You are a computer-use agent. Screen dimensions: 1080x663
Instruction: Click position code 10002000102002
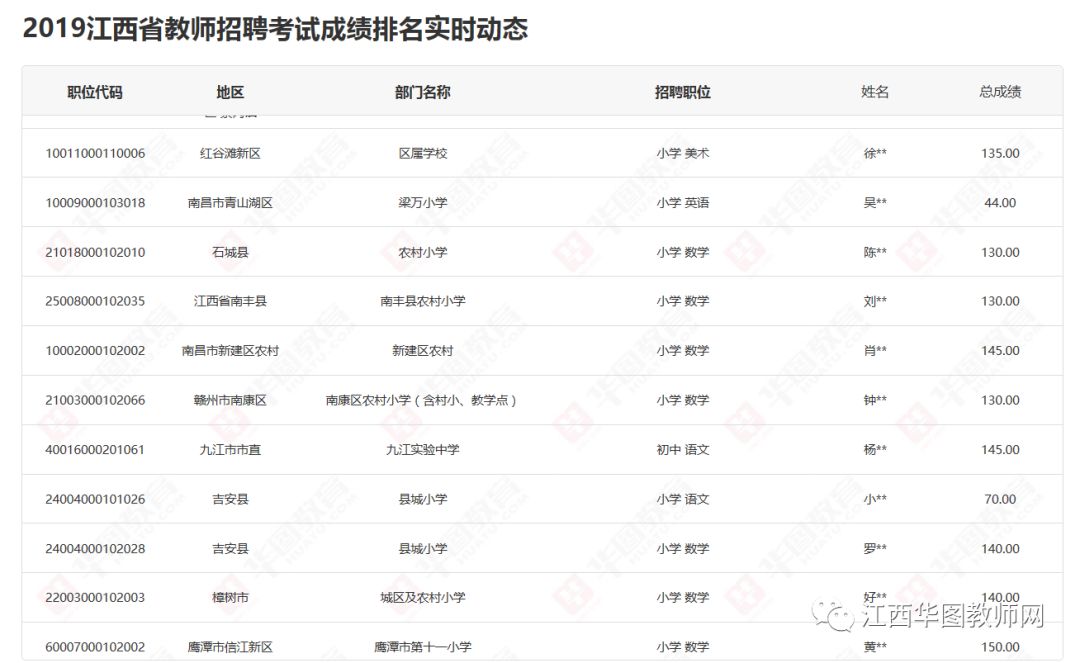tap(95, 351)
